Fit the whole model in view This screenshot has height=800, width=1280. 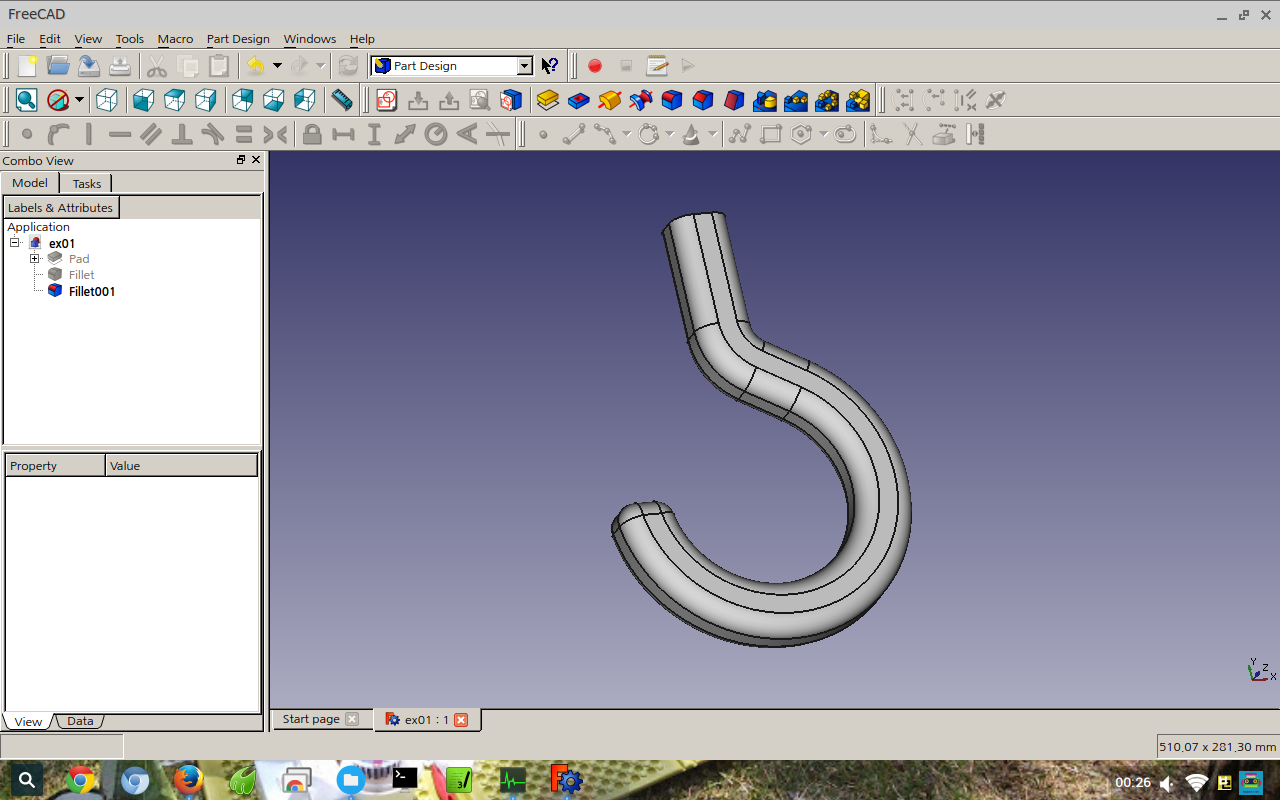(25, 100)
